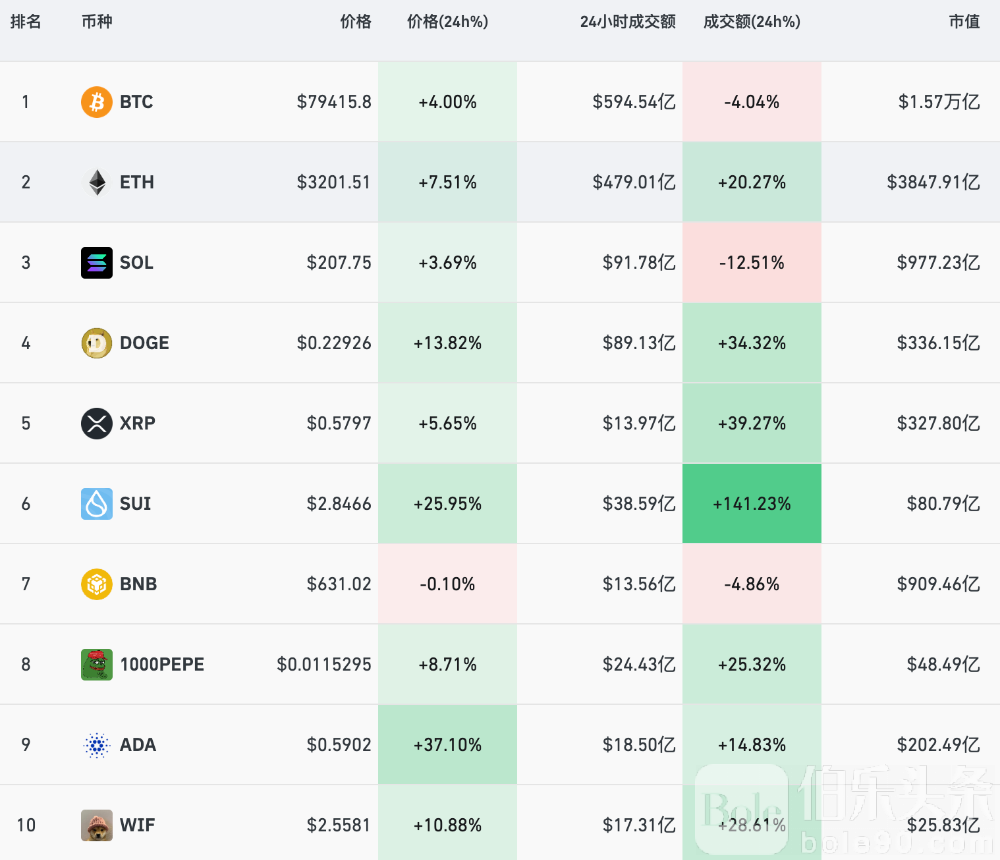Viewport: 1000px width, 860px height.
Task: Click the BNB coin icon
Action: coord(97,584)
